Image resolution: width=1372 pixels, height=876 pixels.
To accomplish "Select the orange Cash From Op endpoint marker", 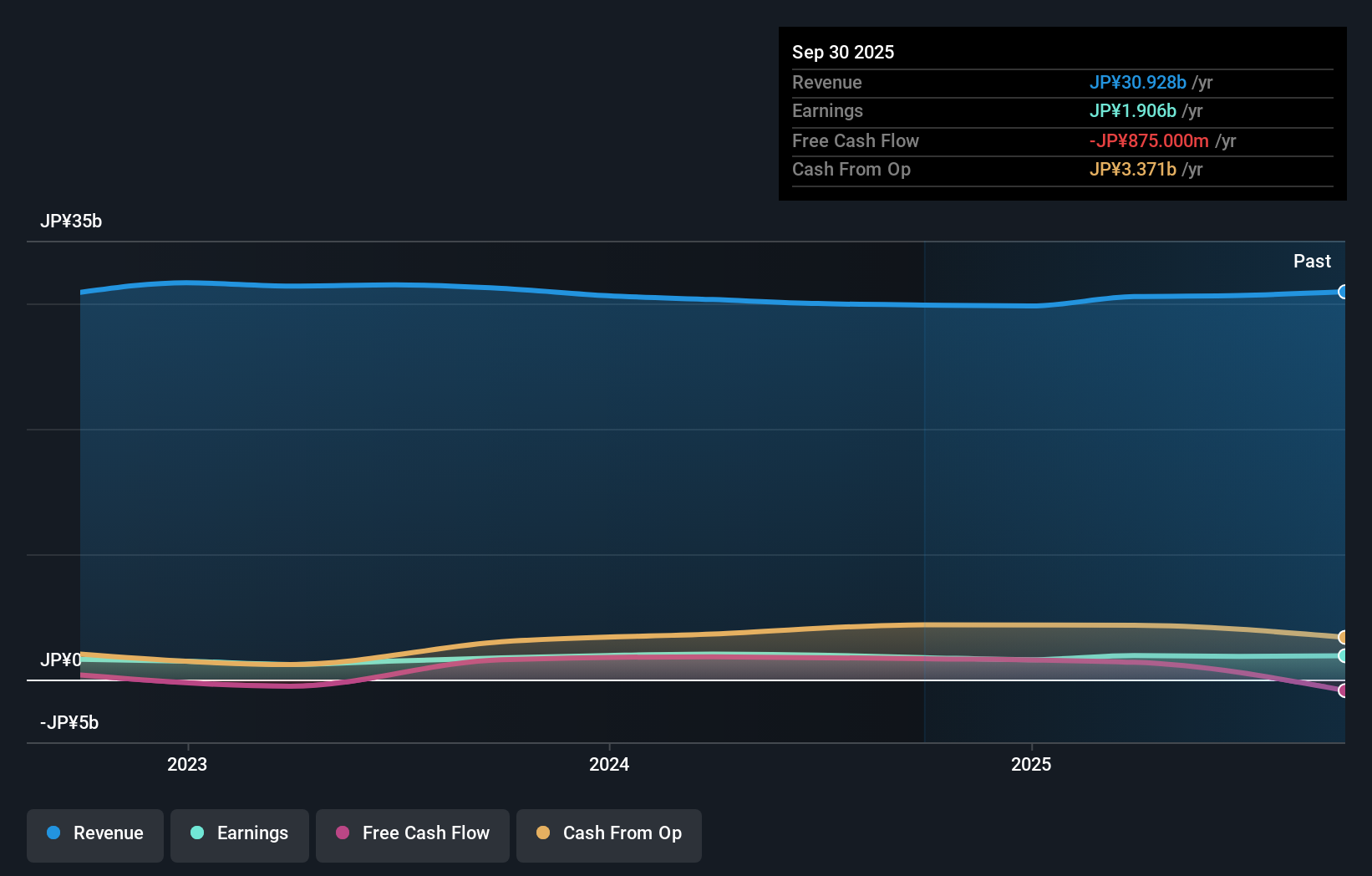I will 1344,638.
